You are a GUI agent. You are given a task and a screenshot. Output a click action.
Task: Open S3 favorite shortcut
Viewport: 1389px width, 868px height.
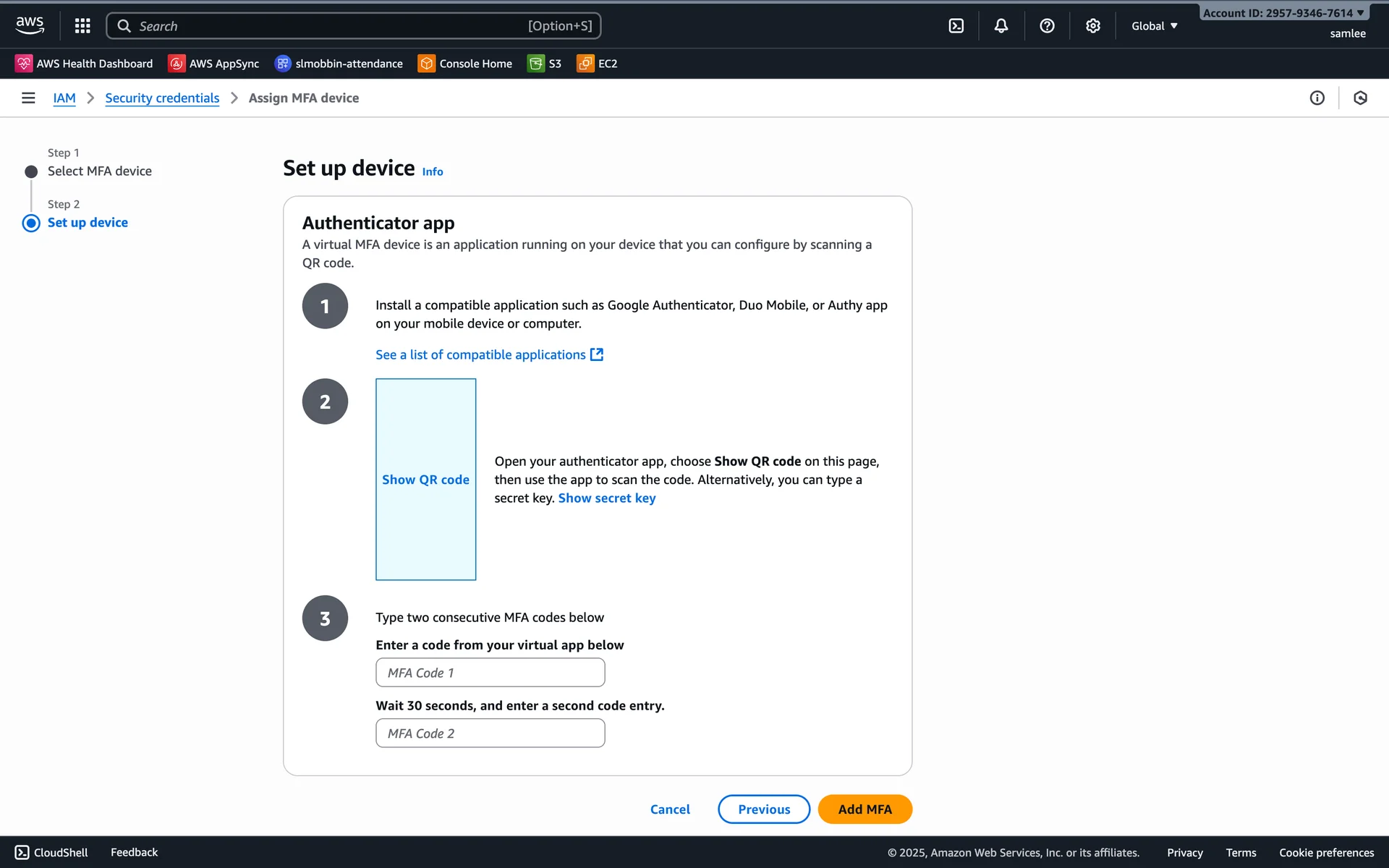click(545, 64)
